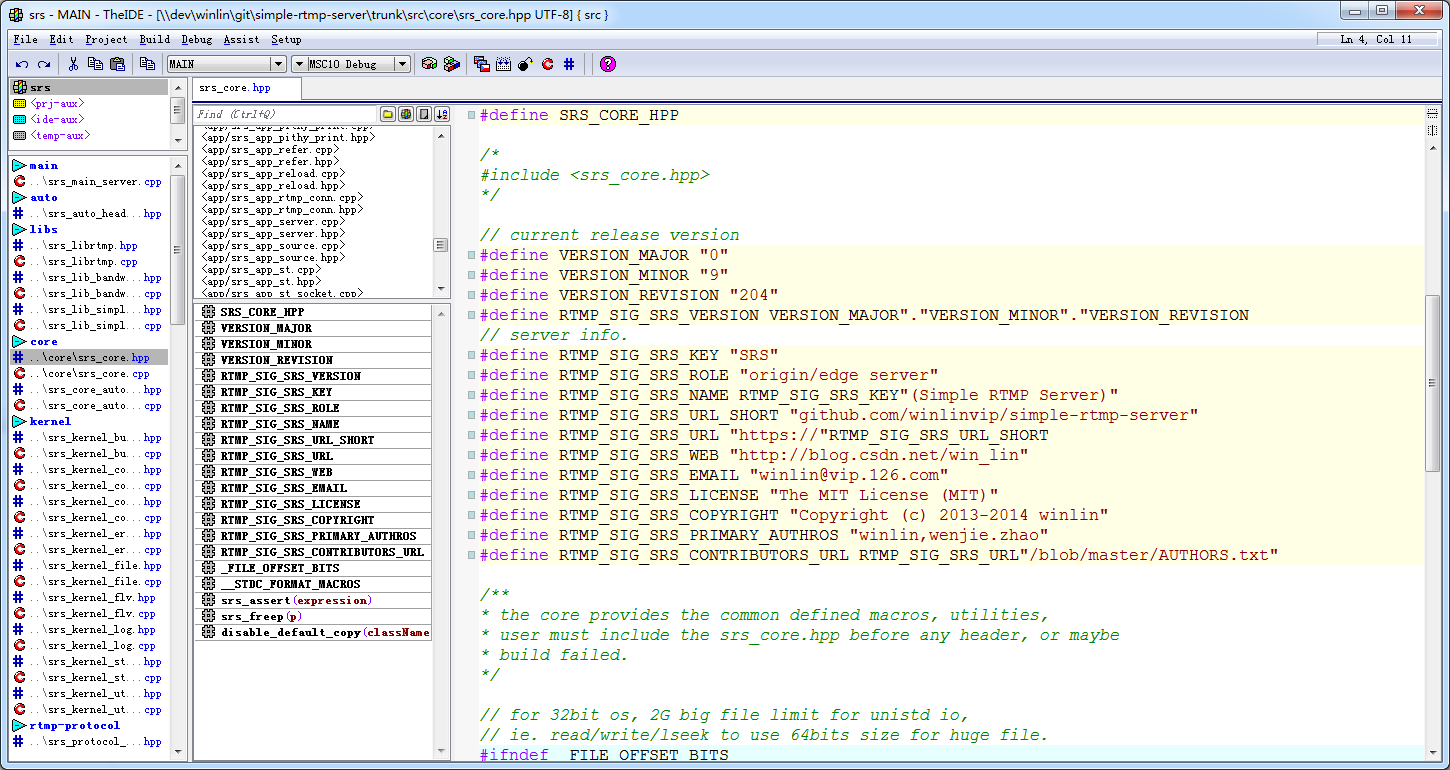This screenshot has width=1450, height=770.
Task: Toggle the A-Z sort button in navigator
Action: (x=442, y=114)
